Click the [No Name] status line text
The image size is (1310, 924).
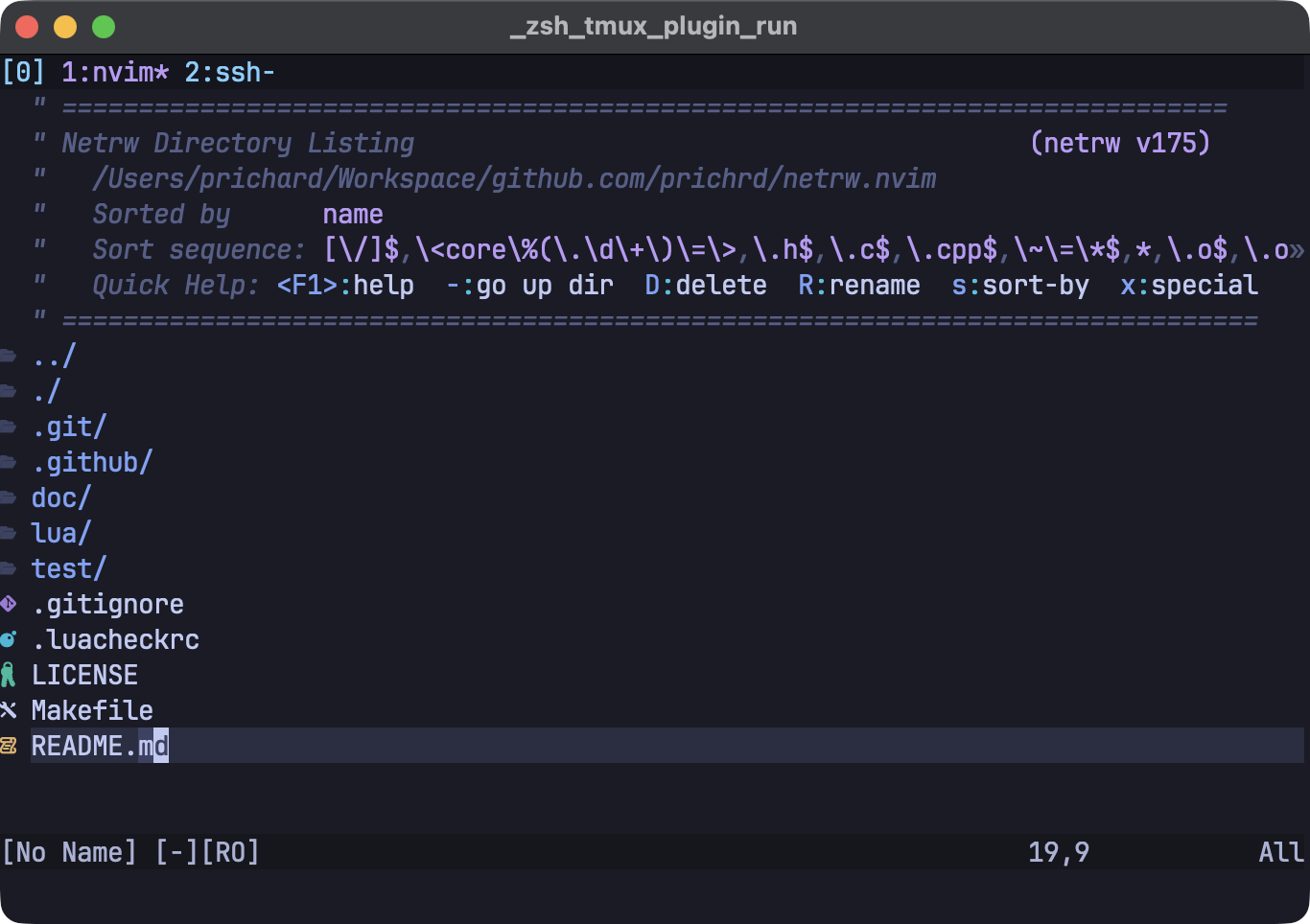69,851
